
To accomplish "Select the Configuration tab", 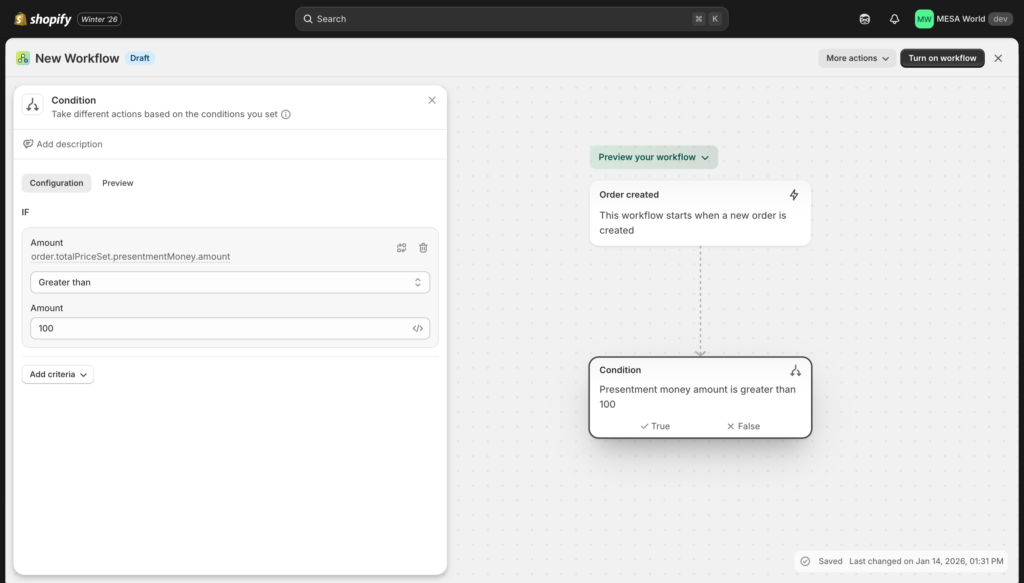I will (x=56, y=183).
